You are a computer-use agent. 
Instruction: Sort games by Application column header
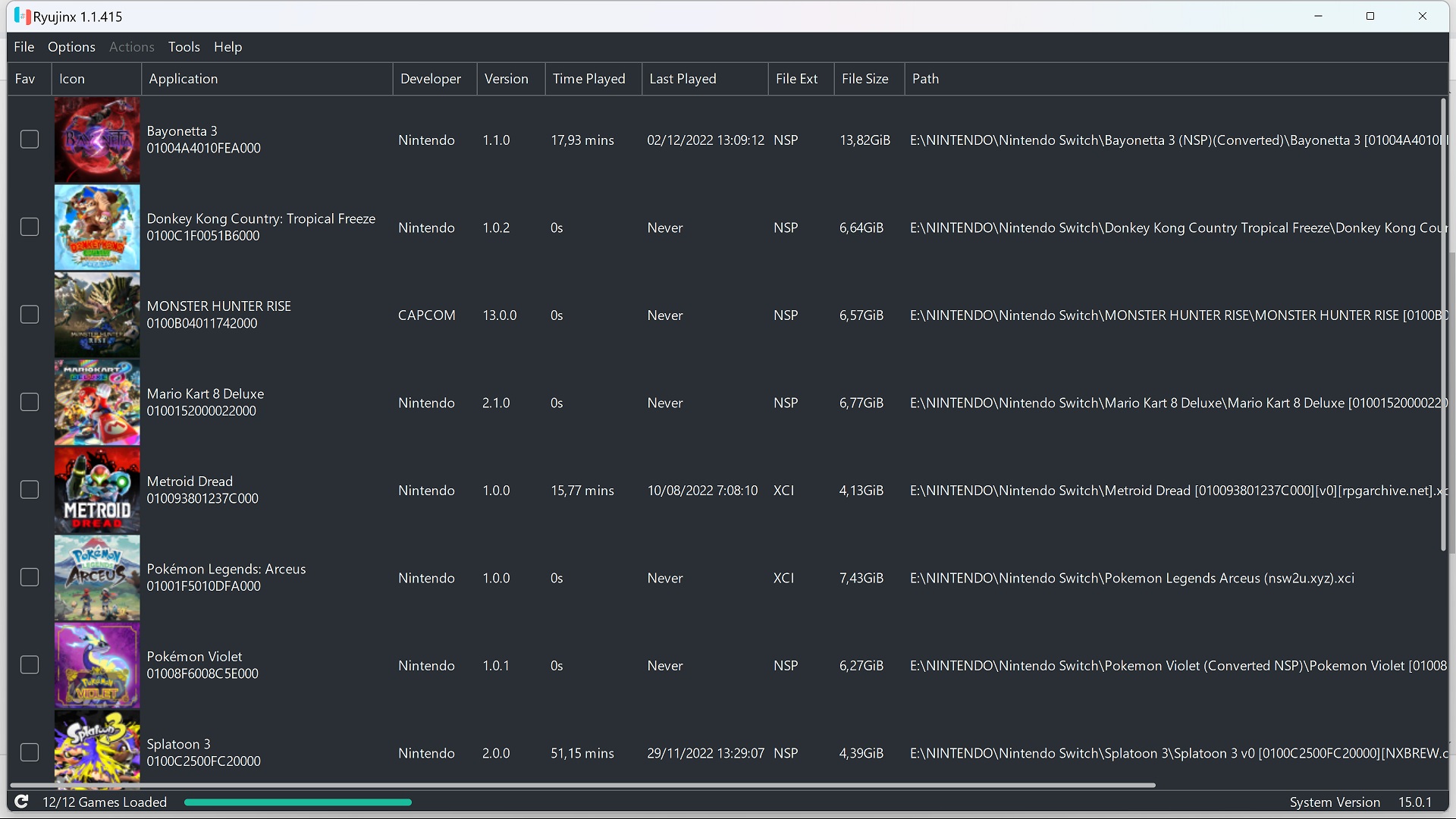[x=267, y=79]
